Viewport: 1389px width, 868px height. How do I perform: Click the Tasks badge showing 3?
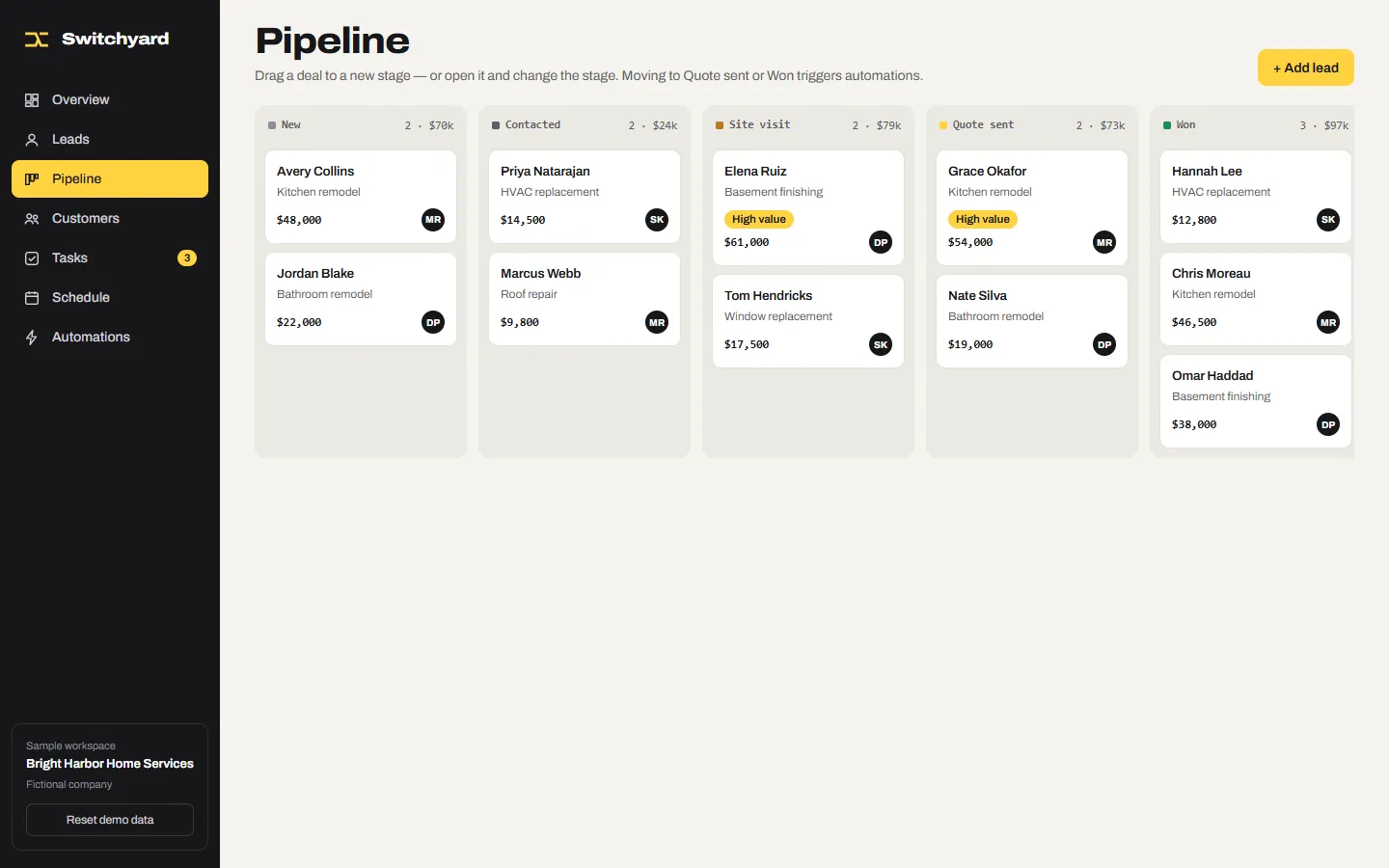click(x=187, y=258)
